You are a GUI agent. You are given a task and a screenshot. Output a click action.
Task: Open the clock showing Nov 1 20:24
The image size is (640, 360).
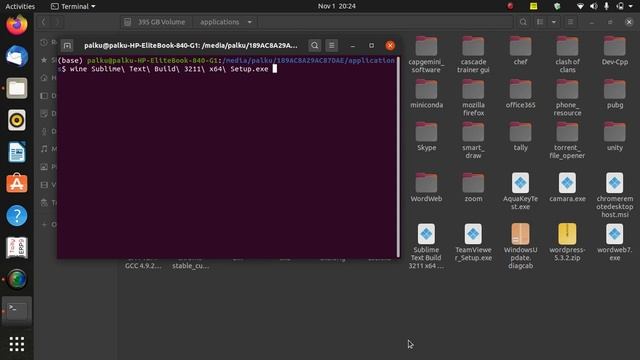pyautogui.click(x=337, y=6)
